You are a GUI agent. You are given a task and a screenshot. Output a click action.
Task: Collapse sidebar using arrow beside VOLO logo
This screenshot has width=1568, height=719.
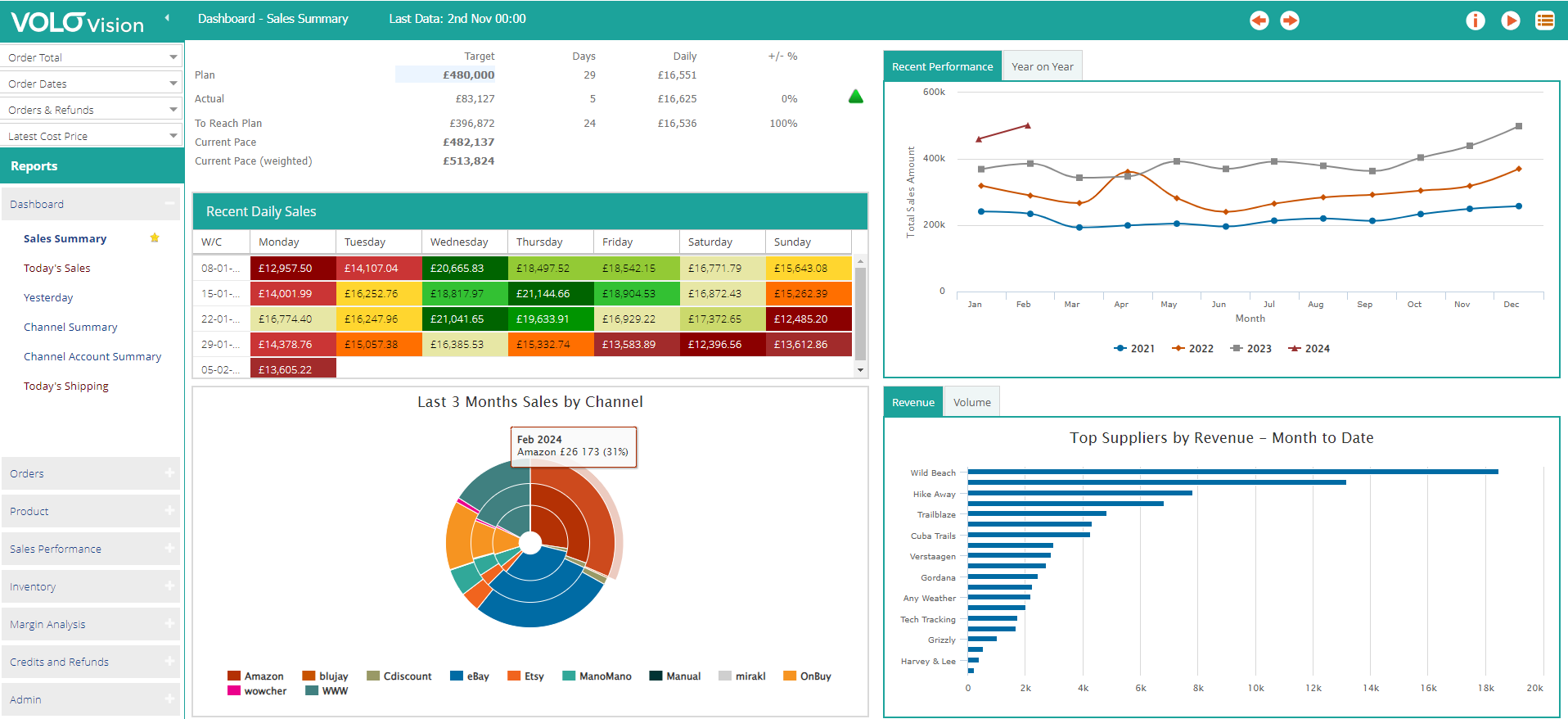click(167, 18)
